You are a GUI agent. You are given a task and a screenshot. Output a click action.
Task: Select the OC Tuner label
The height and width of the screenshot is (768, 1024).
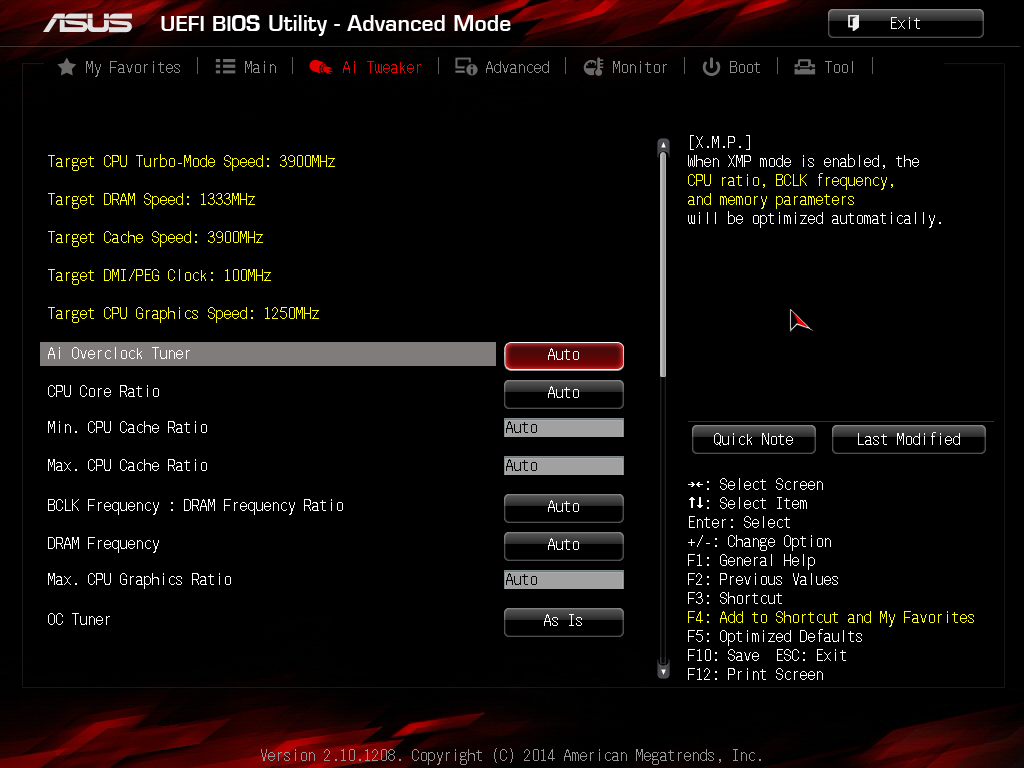pyautogui.click(x=78, y=620)
